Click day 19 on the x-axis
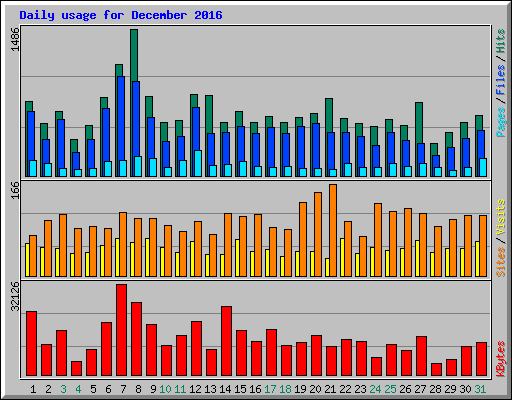The width and height of the screenshot is (512, 400). (x=300, y=389)
